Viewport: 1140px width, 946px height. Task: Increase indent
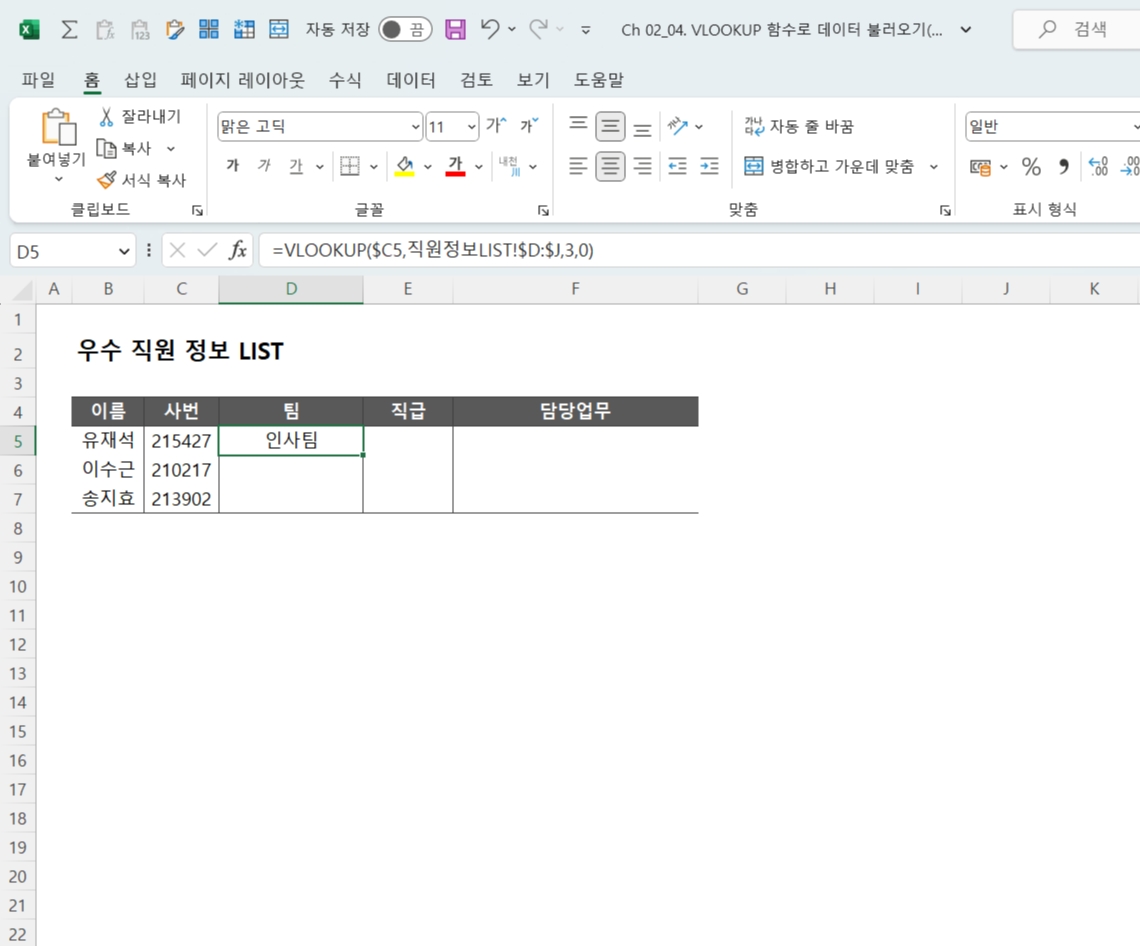coord(709,167)
